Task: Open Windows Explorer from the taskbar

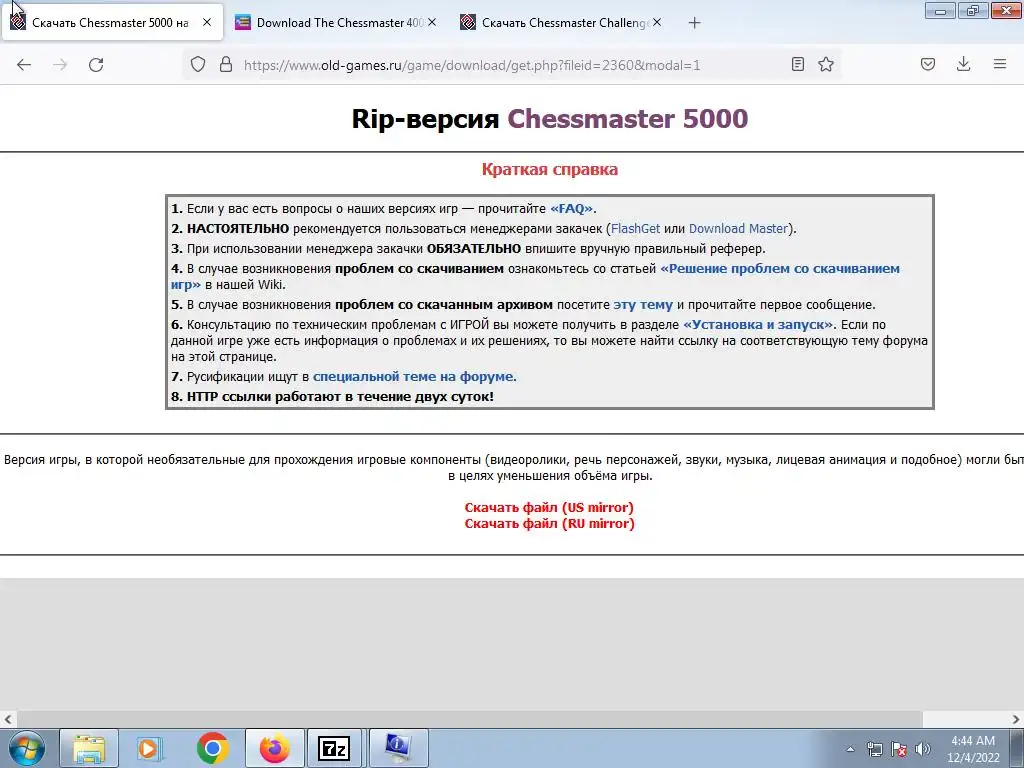Action: (89, 748)
